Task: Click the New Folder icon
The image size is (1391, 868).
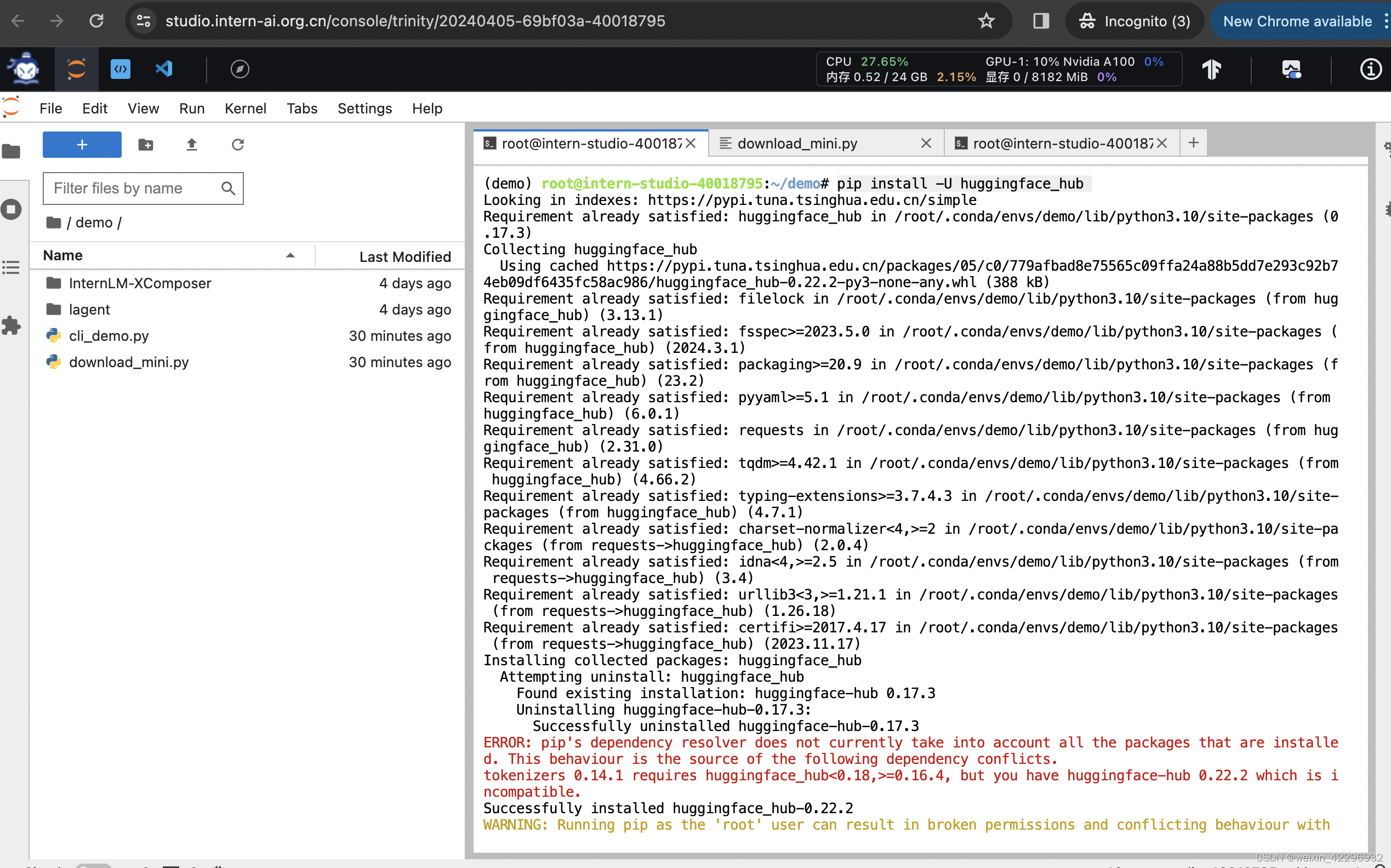Action: pos(146,145)
